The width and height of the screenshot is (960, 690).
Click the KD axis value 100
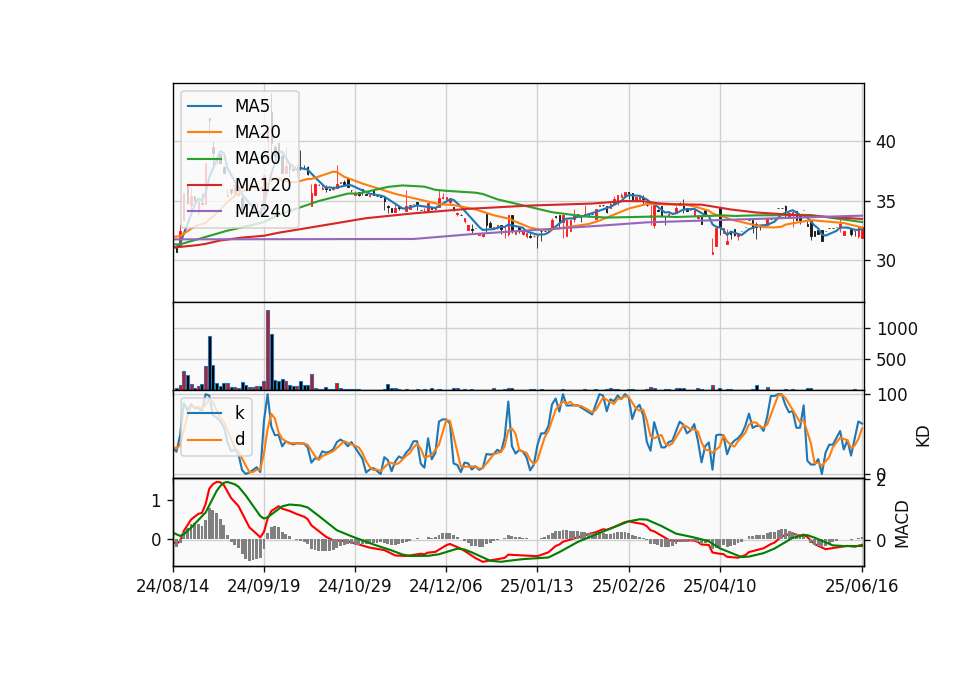892,395
